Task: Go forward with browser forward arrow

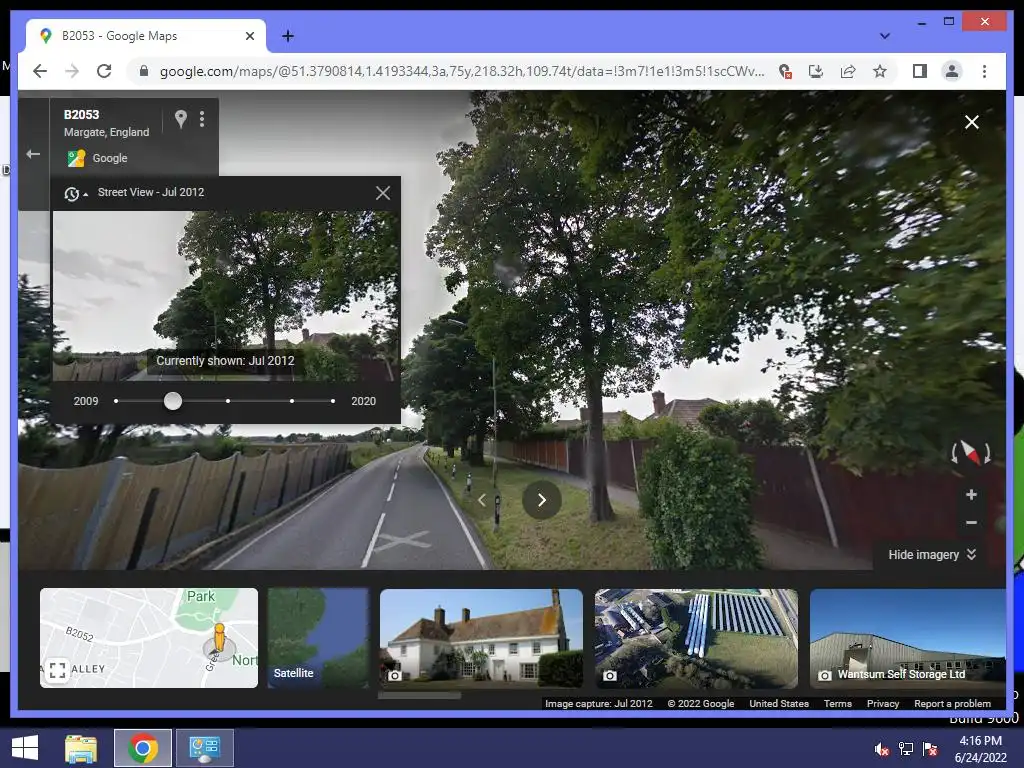Action: pos(72,71)
